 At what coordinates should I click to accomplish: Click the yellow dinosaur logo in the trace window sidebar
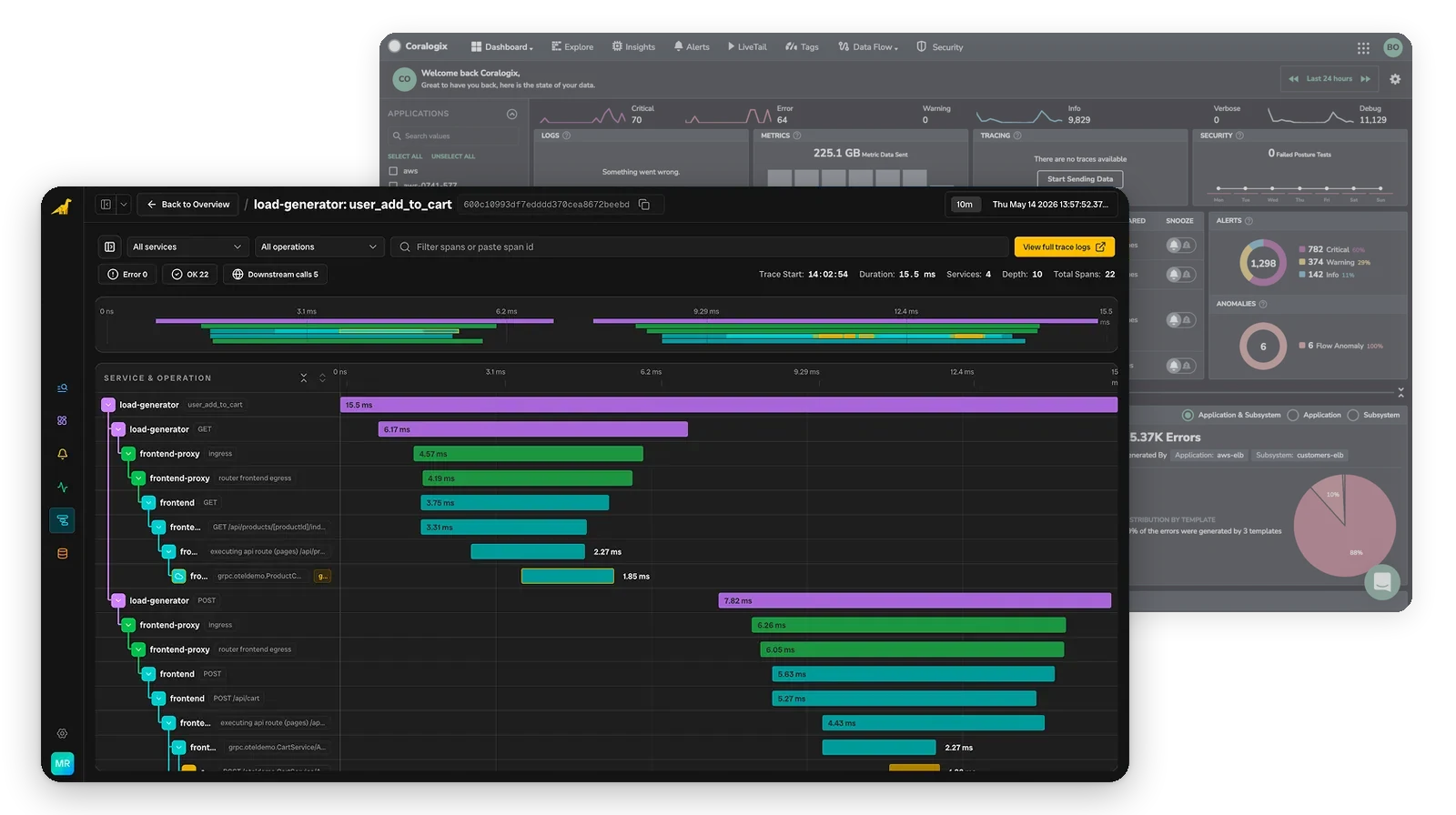point(62,206)
